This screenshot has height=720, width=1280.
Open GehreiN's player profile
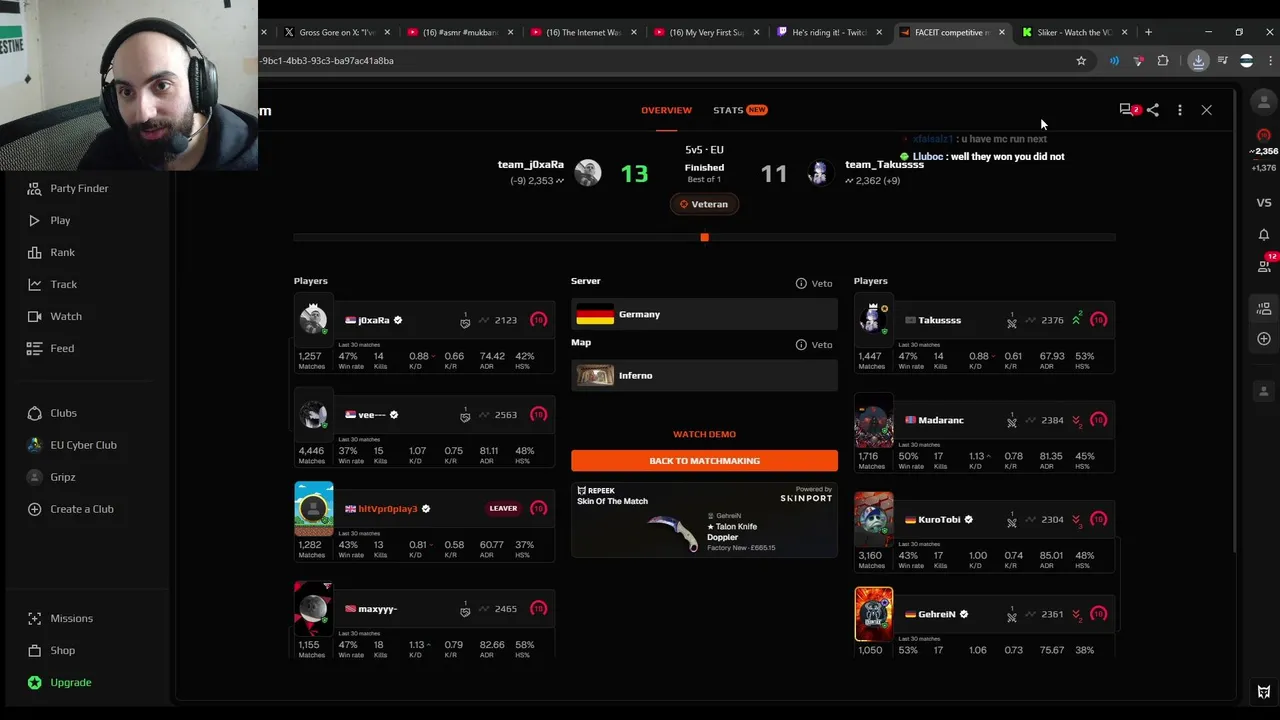[x=936, y=614]
